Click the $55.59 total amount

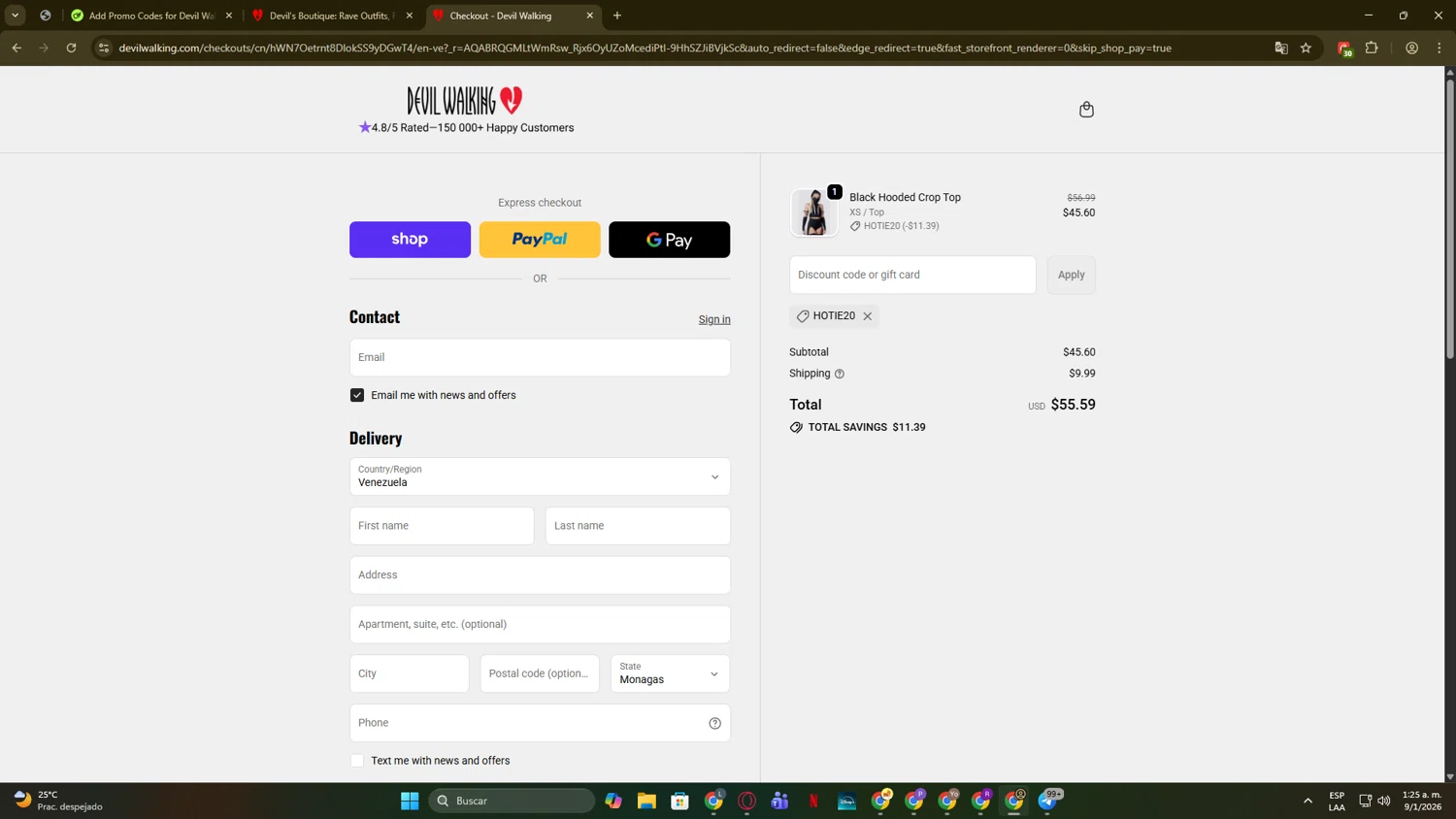(1073, 405)
